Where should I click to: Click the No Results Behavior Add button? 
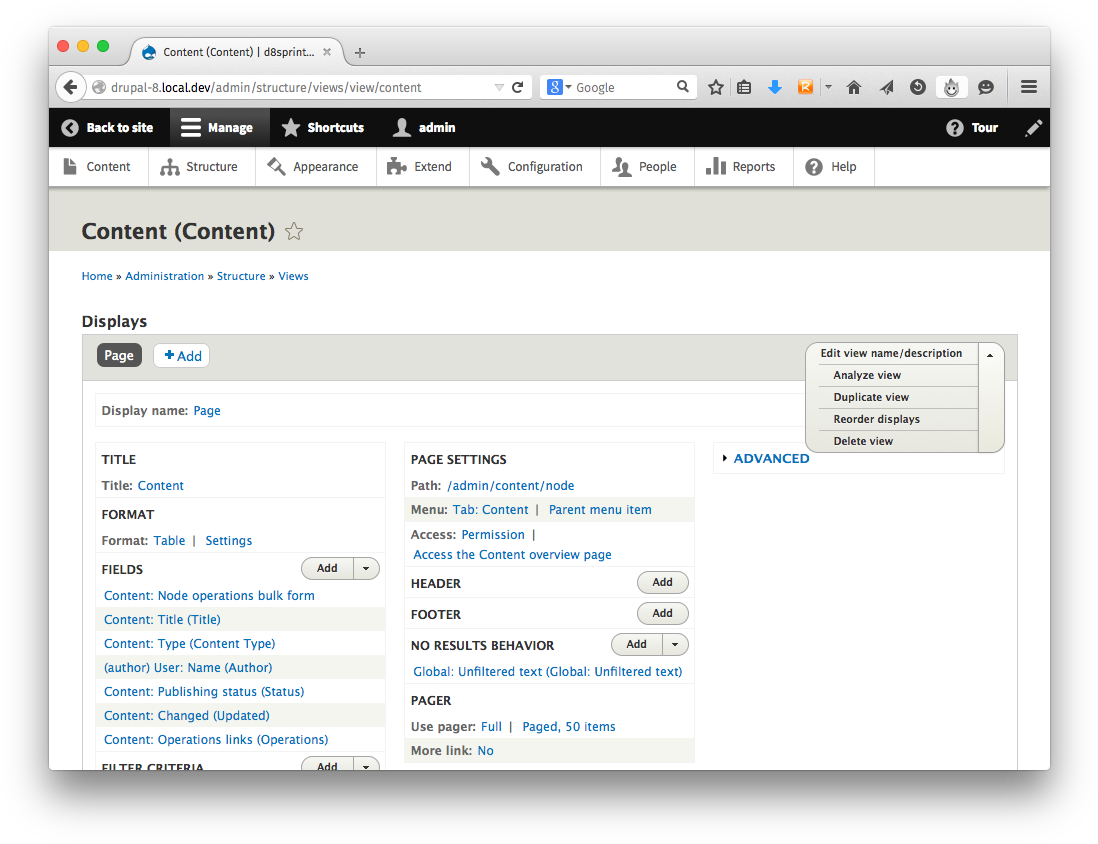637,644
